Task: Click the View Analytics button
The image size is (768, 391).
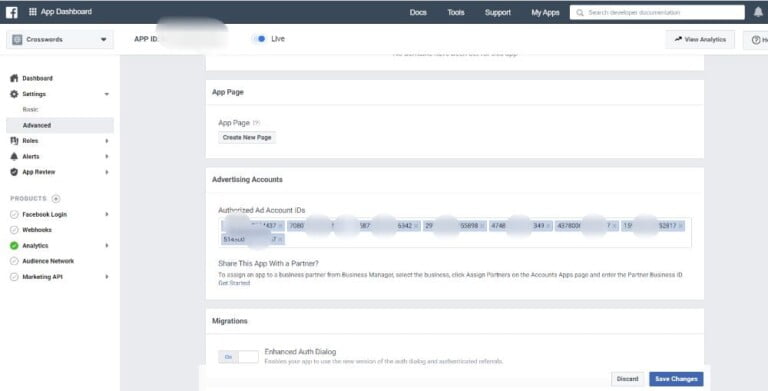Action: 700,40
